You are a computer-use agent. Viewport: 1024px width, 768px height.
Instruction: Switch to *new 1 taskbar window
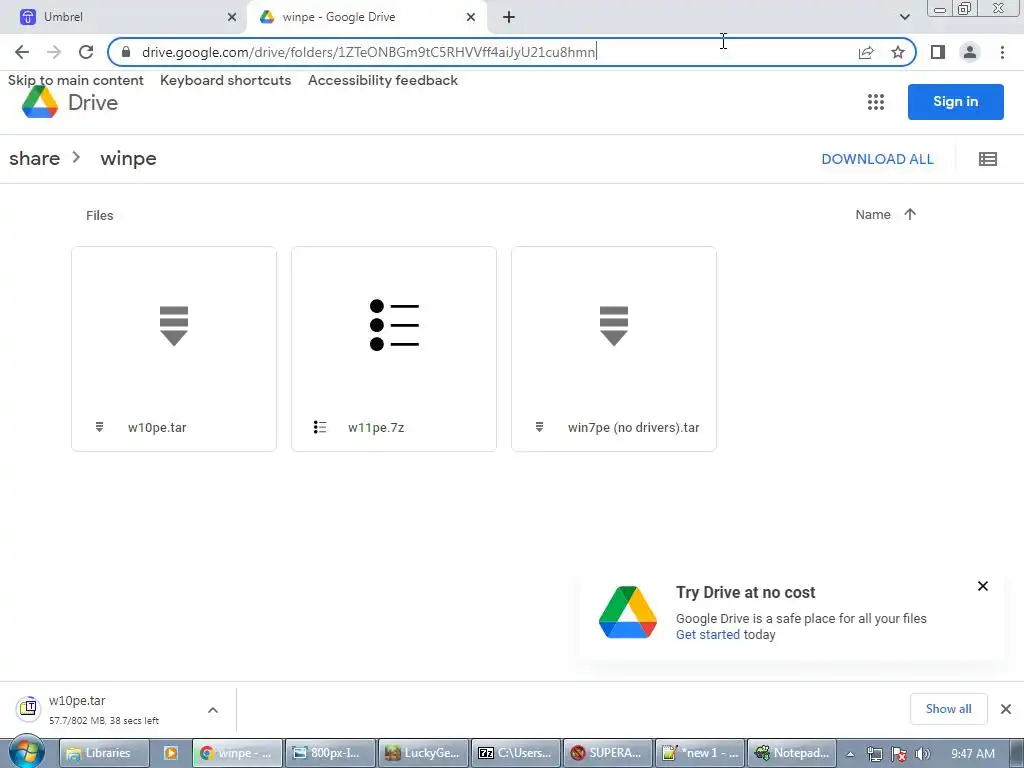[700, 753]
